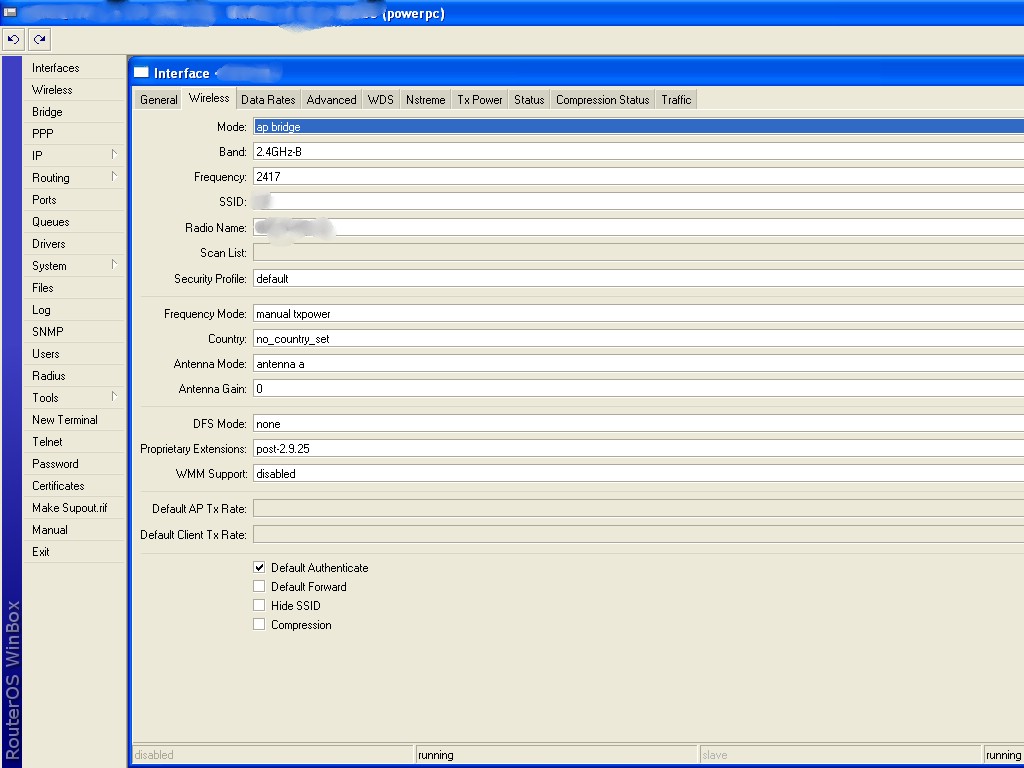Click the Proprietary Extensions field

coord(638,449)
